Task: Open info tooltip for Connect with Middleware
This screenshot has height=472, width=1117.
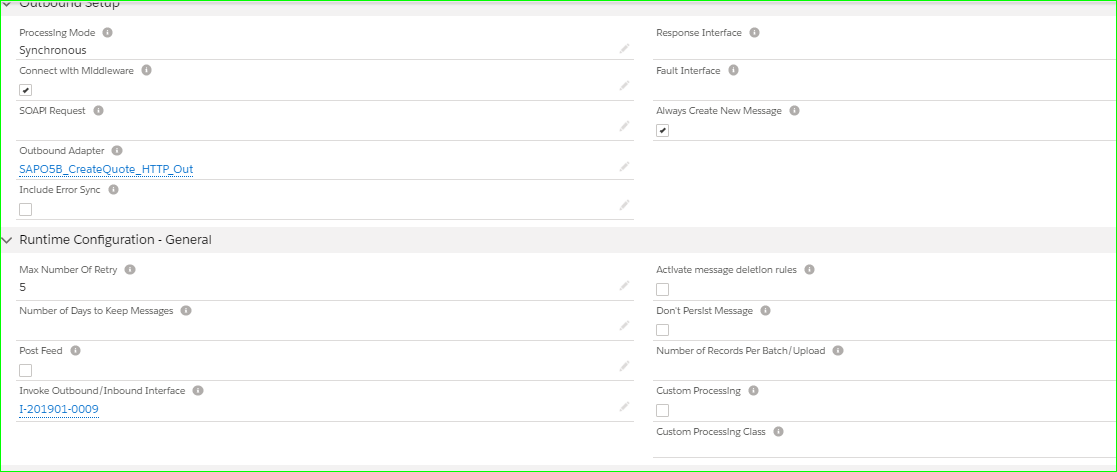Action: [147, 70]
